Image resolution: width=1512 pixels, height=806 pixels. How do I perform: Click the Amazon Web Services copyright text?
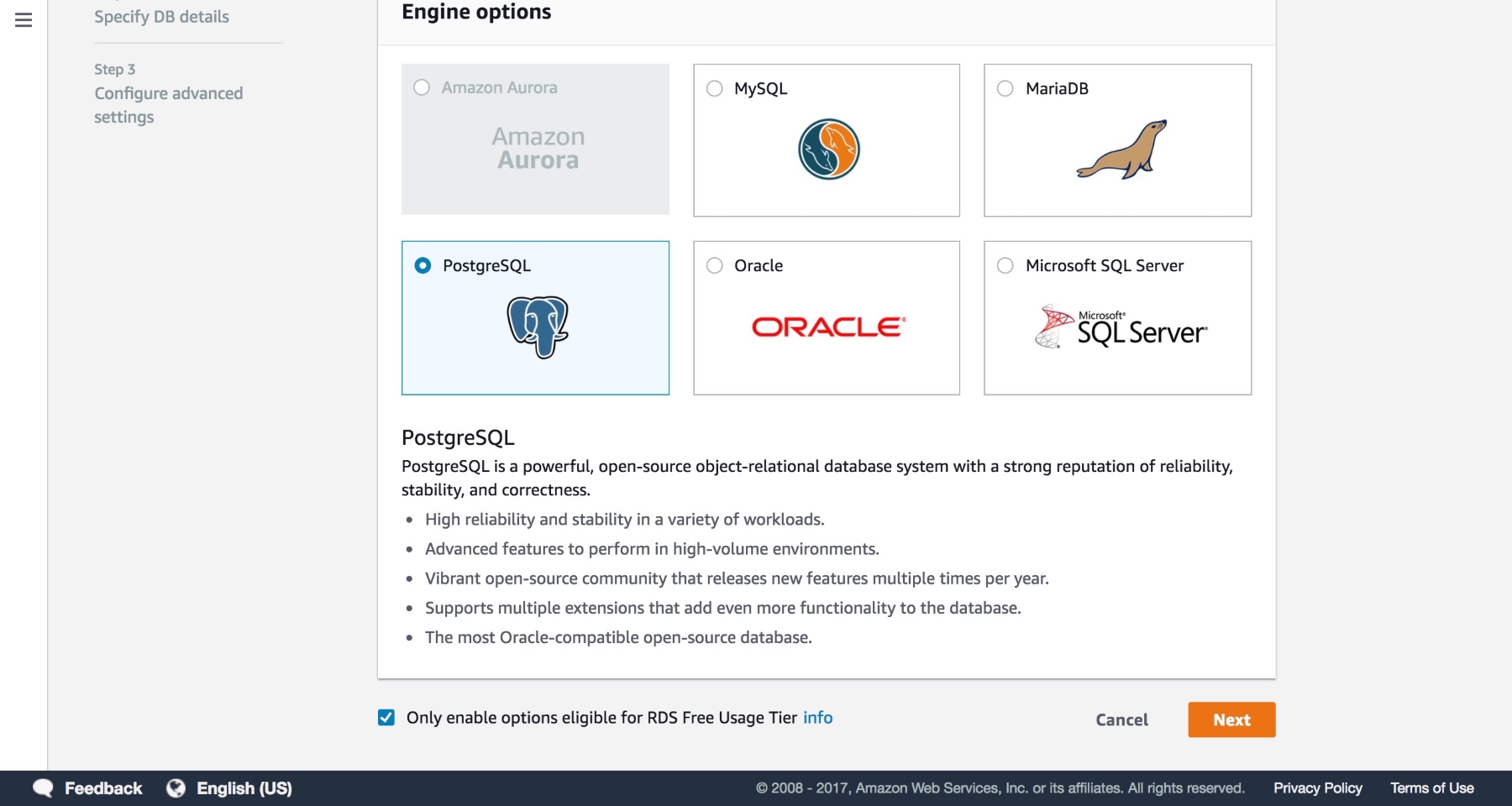point(1000,788)
